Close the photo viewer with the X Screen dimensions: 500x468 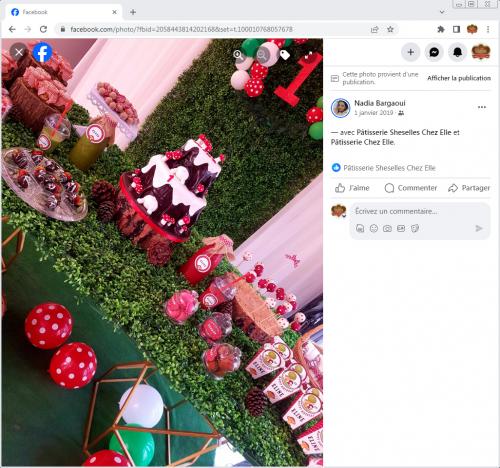(x=19, y=52)
